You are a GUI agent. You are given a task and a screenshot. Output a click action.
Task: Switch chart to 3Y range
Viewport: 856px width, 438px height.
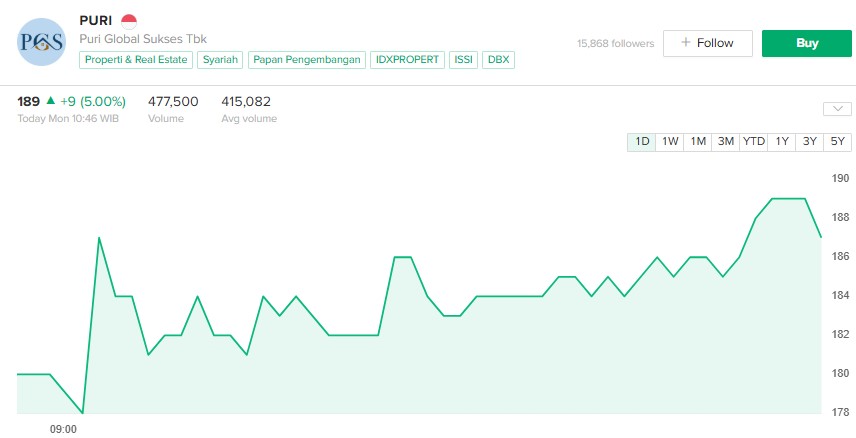[810, 142]
